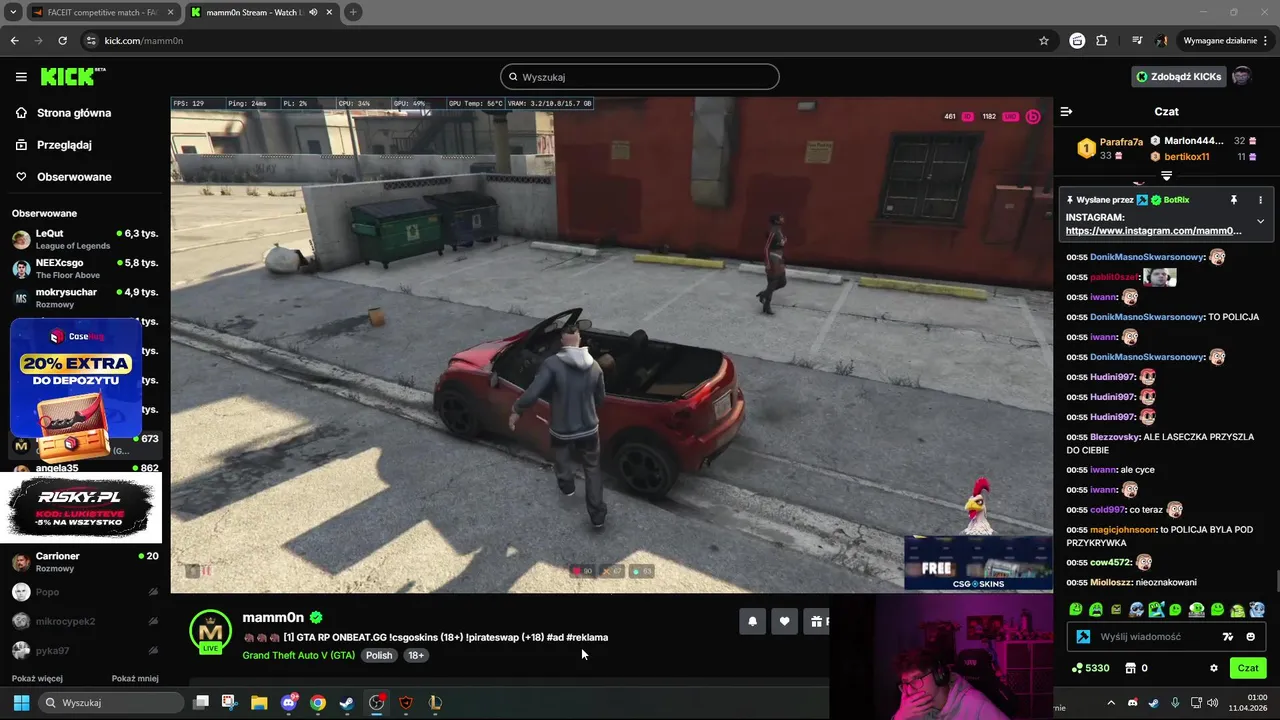
Task: Open NEEXcsgo channel in sidebar
Action: point(85,268)
